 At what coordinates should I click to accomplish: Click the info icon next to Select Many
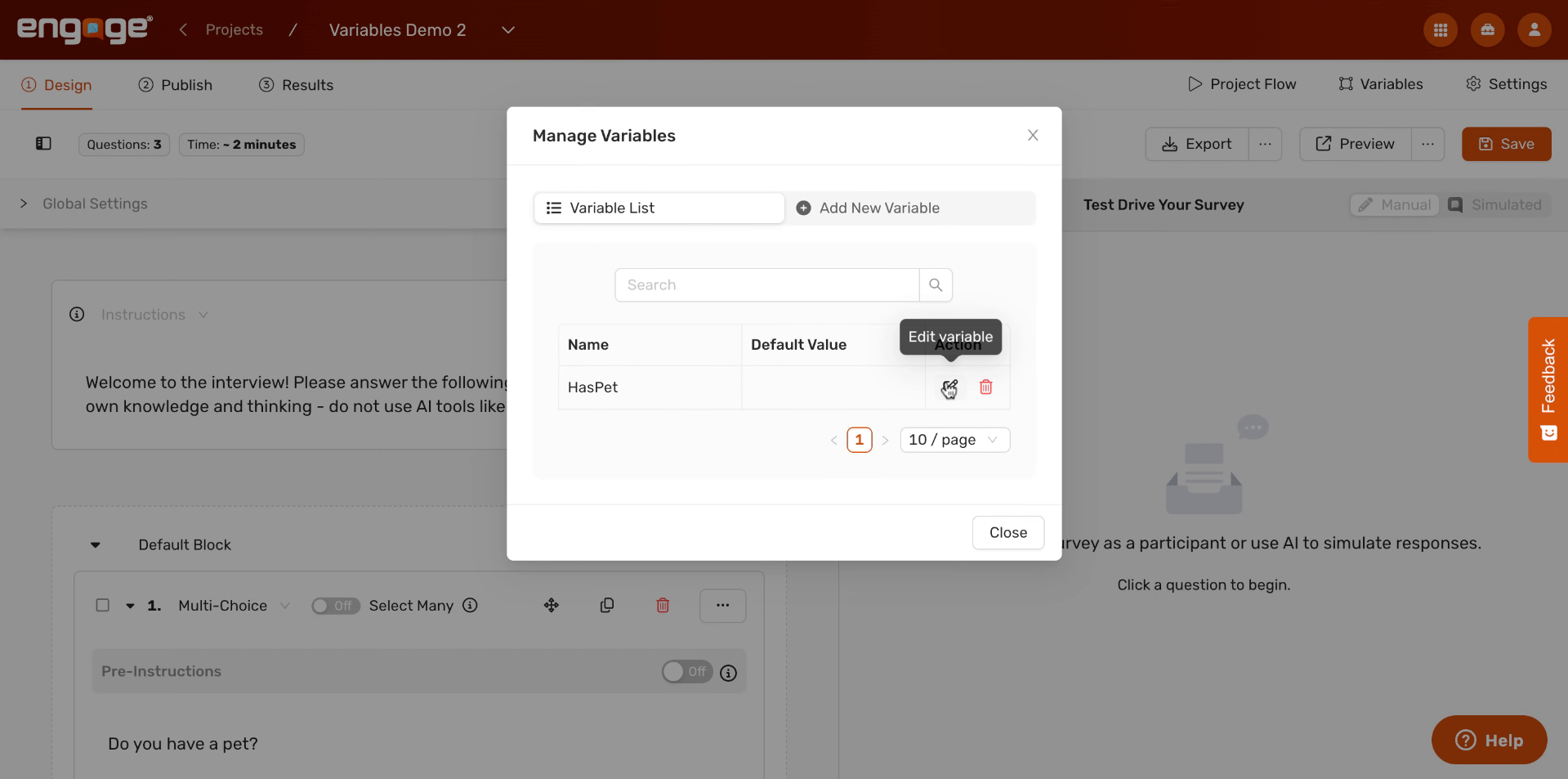click(470, 606)
